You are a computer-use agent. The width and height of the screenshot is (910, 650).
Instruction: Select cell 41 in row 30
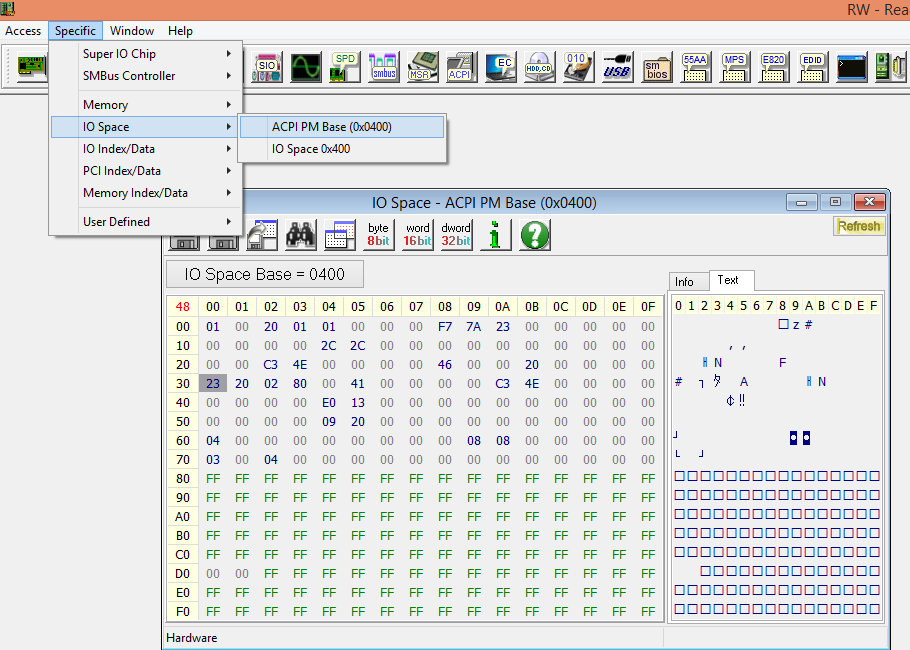coord(358,384)
